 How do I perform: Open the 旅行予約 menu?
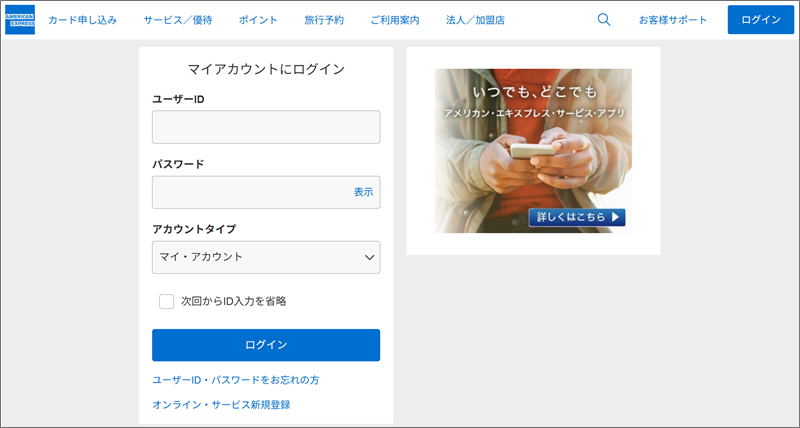(324, 20)
